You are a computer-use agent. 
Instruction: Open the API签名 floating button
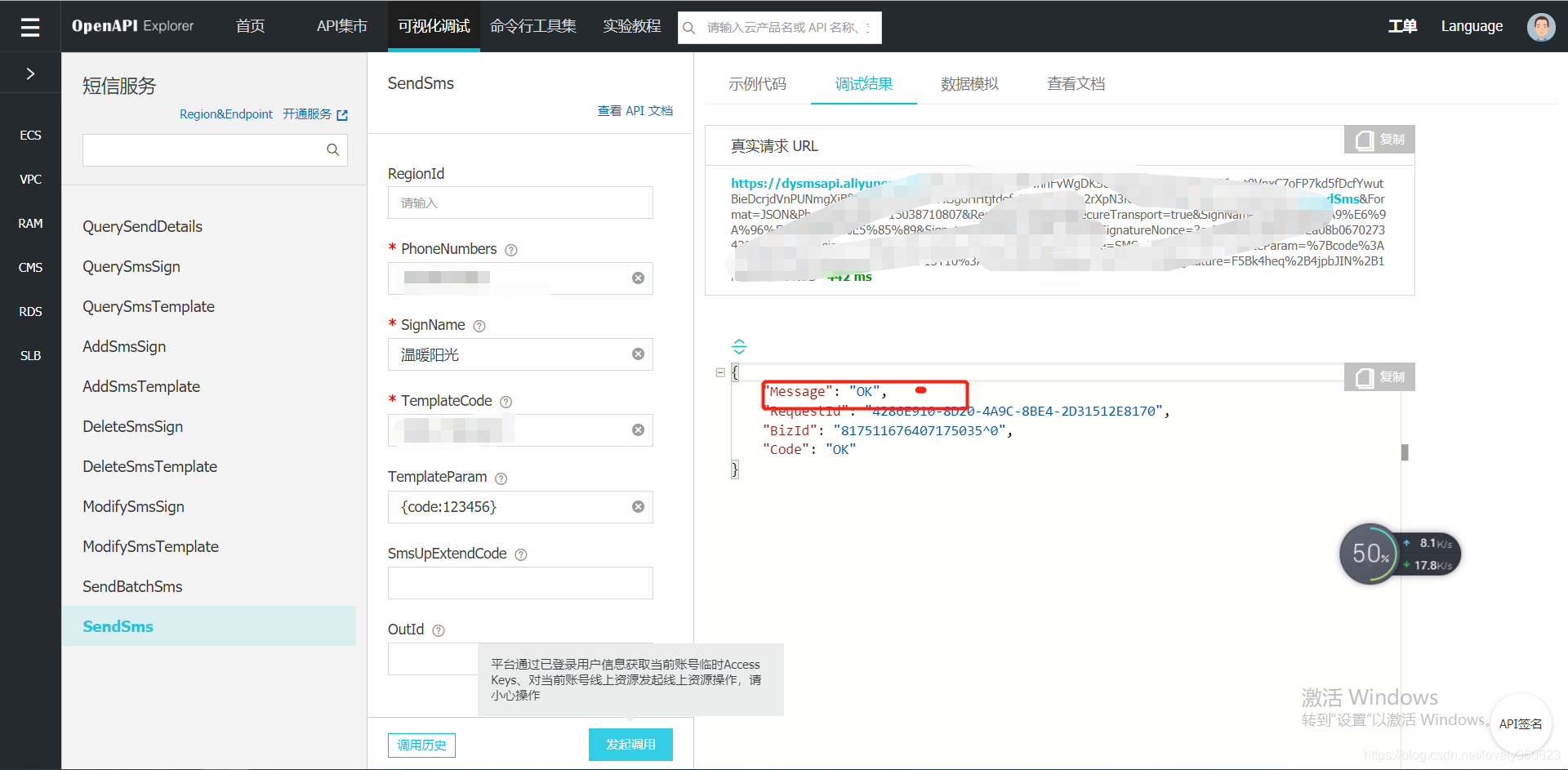(1521, 723)
